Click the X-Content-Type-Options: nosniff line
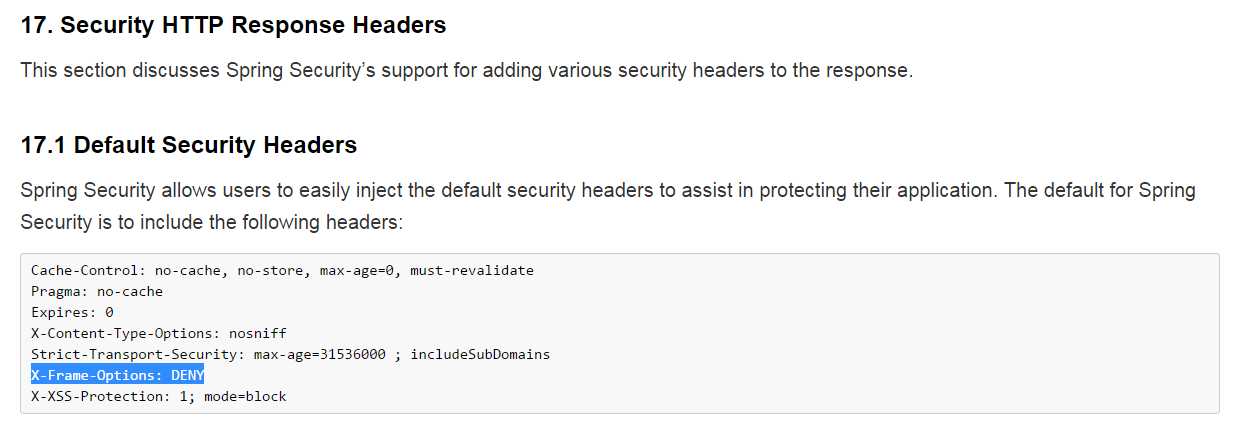Screen dimensions: 1234x428 159,333
